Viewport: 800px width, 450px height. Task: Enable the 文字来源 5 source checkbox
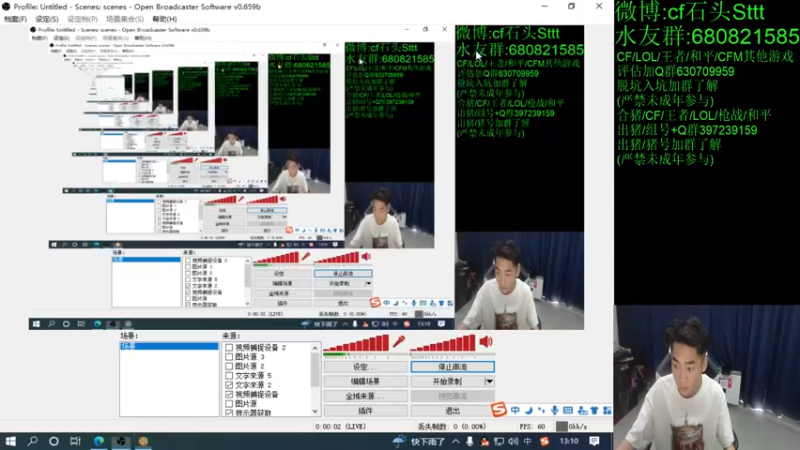(x=229, y=376)
